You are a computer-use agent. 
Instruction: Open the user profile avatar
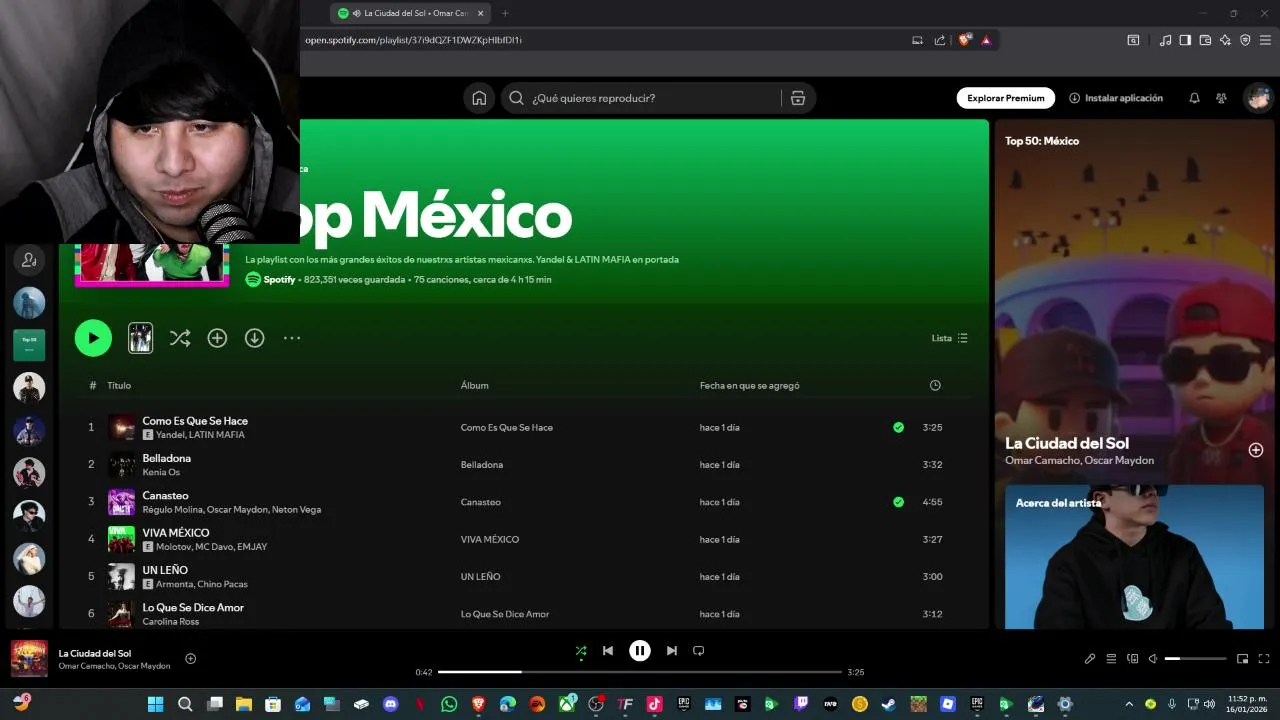1258,98
